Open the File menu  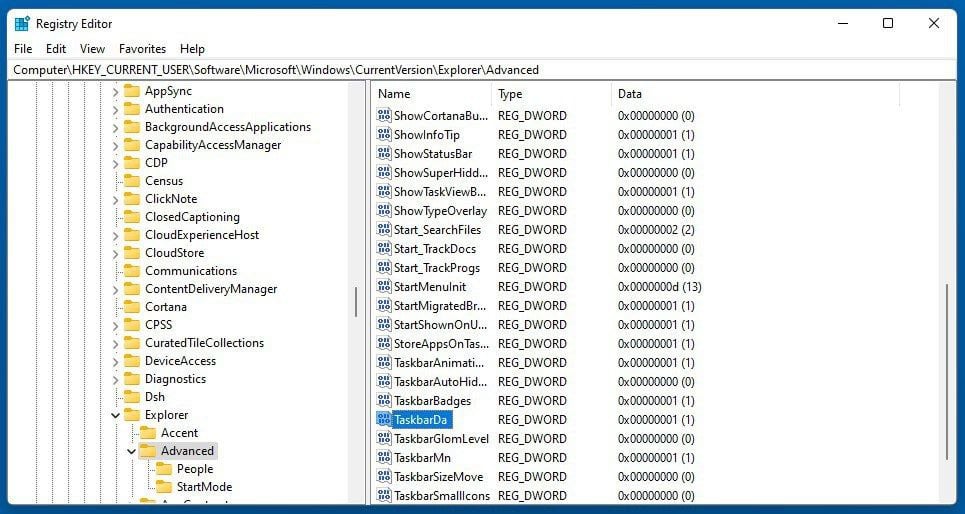(23, 49)
